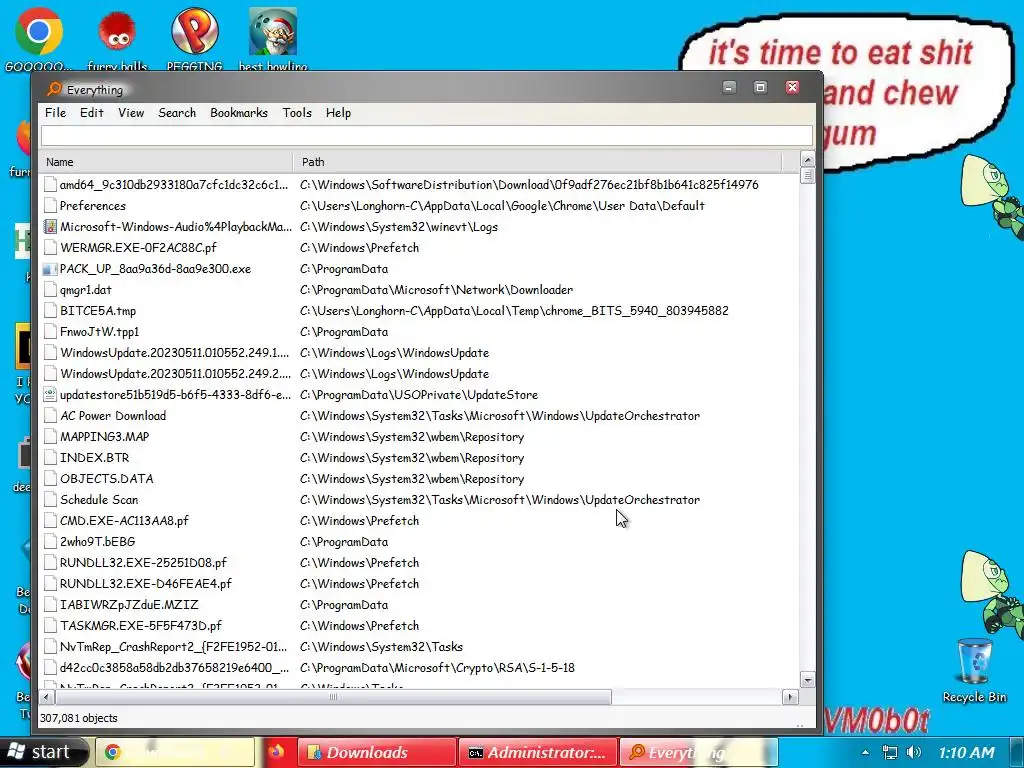The height and width of the screenshot is (768, 1024).
Task: Click the horizontal scrollbar thumb
Action: (x=334, y=697)
